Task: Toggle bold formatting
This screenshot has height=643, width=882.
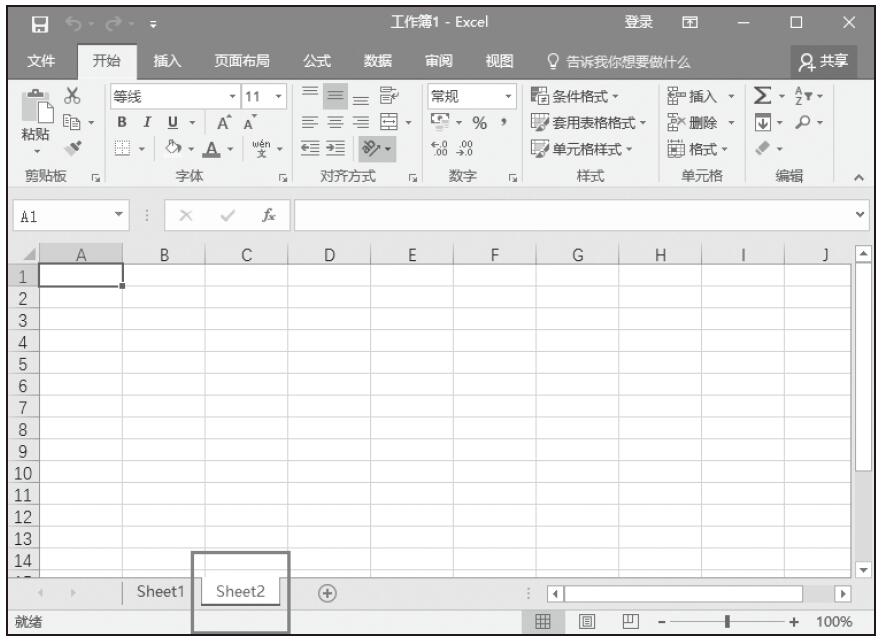Action: tap(122, 124)
